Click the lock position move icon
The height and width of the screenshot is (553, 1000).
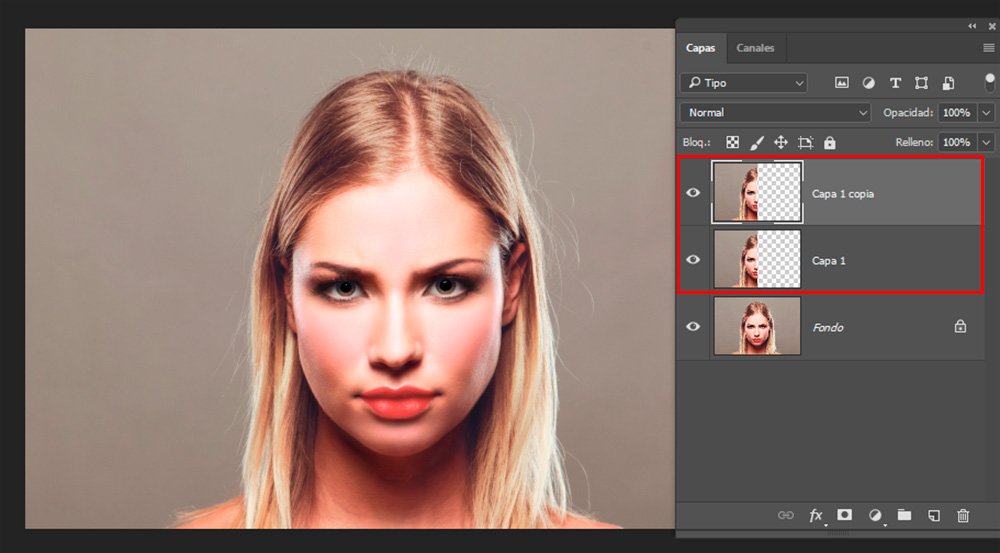tap(781, 143)
